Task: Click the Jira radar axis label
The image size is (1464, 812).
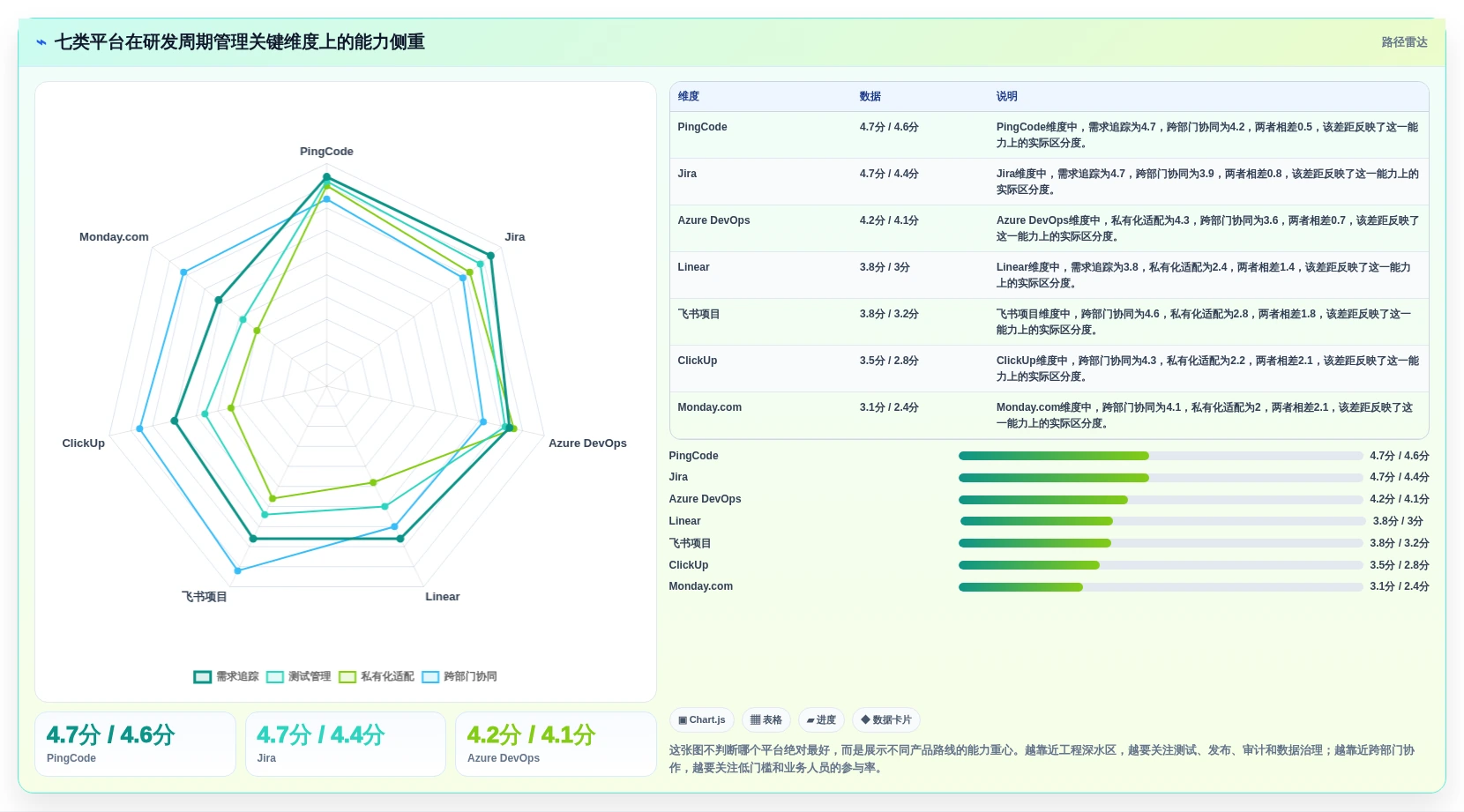Action: [515, 237]
